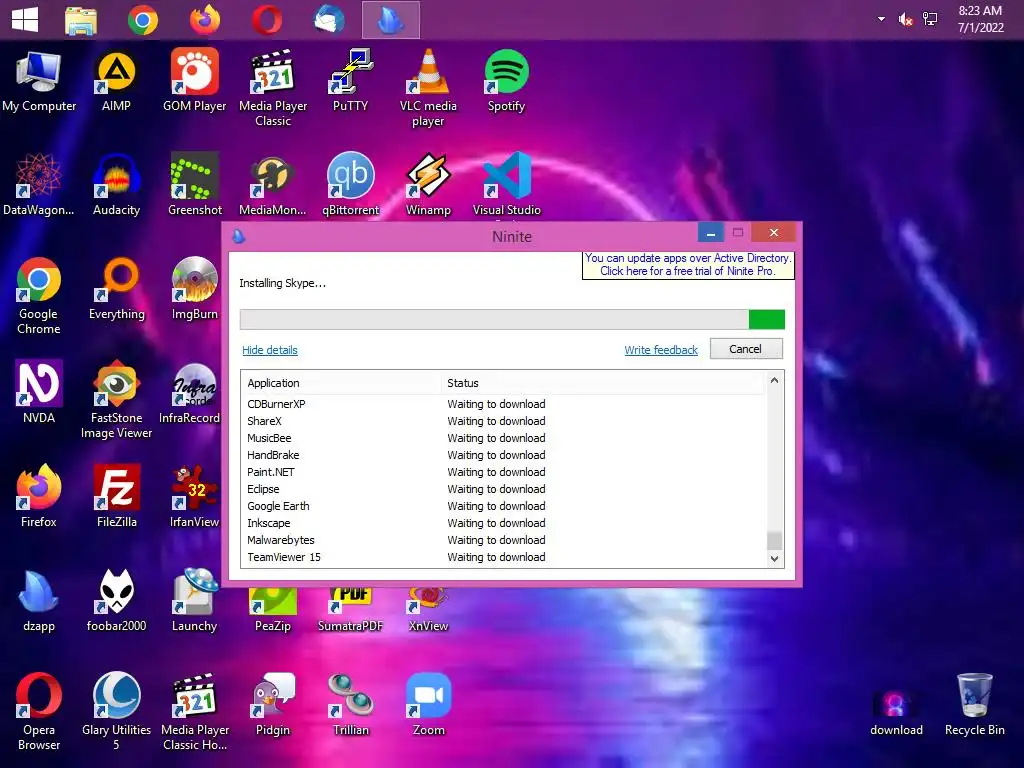Select the Firefox desktop shortcut

click(x=39, y=496)
